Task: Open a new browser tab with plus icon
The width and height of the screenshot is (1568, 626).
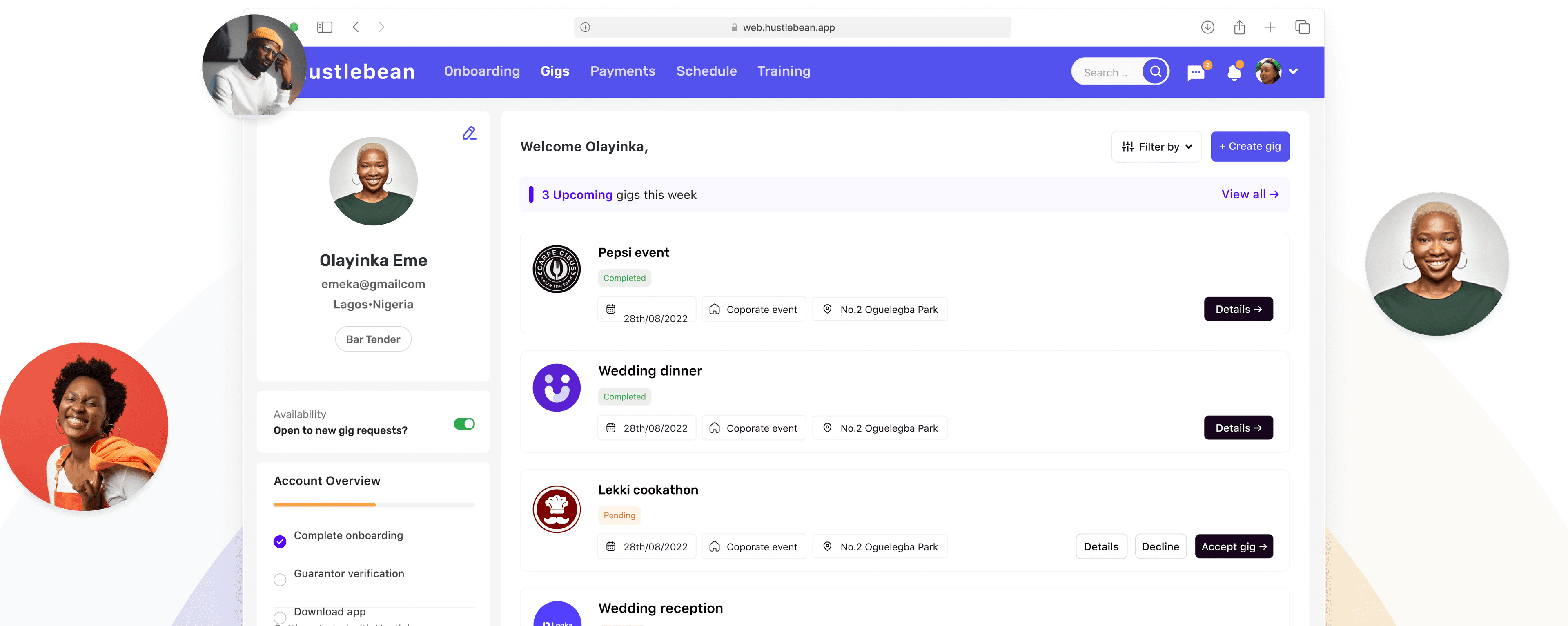Action: (1270, 27)
